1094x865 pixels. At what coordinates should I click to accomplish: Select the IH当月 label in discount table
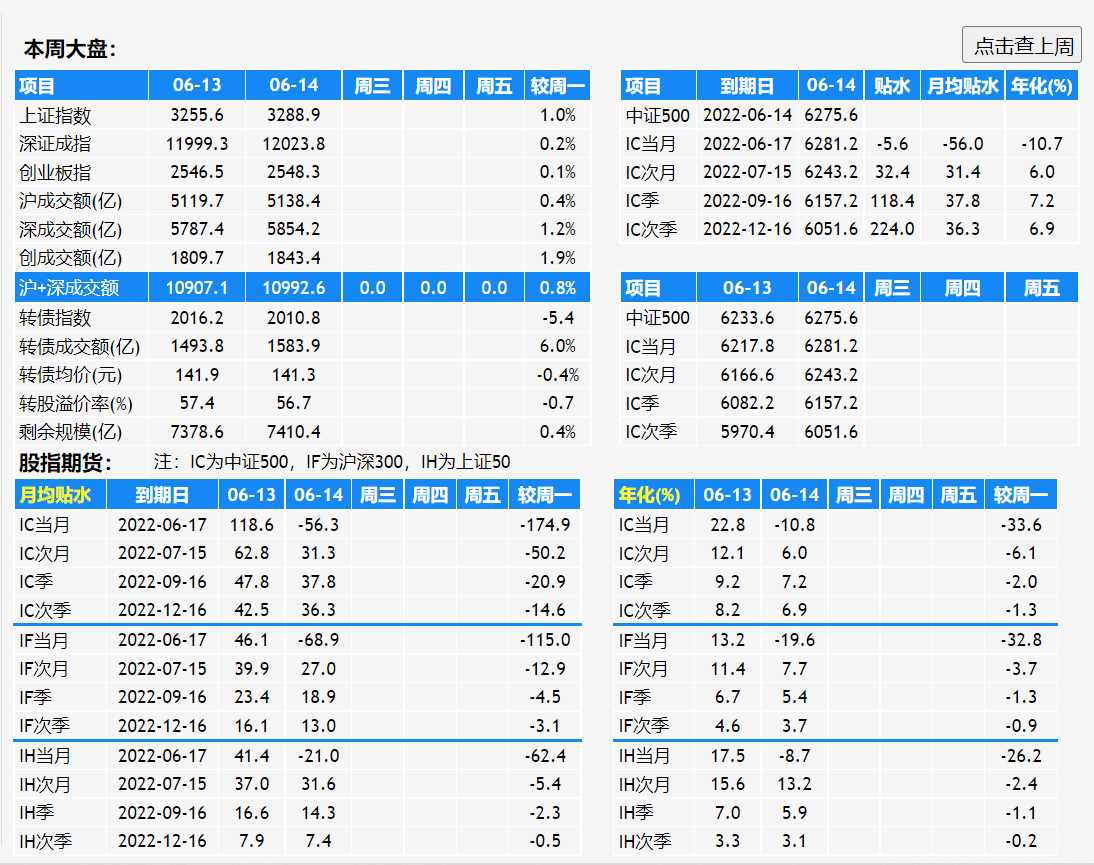[x=45, y=756]
